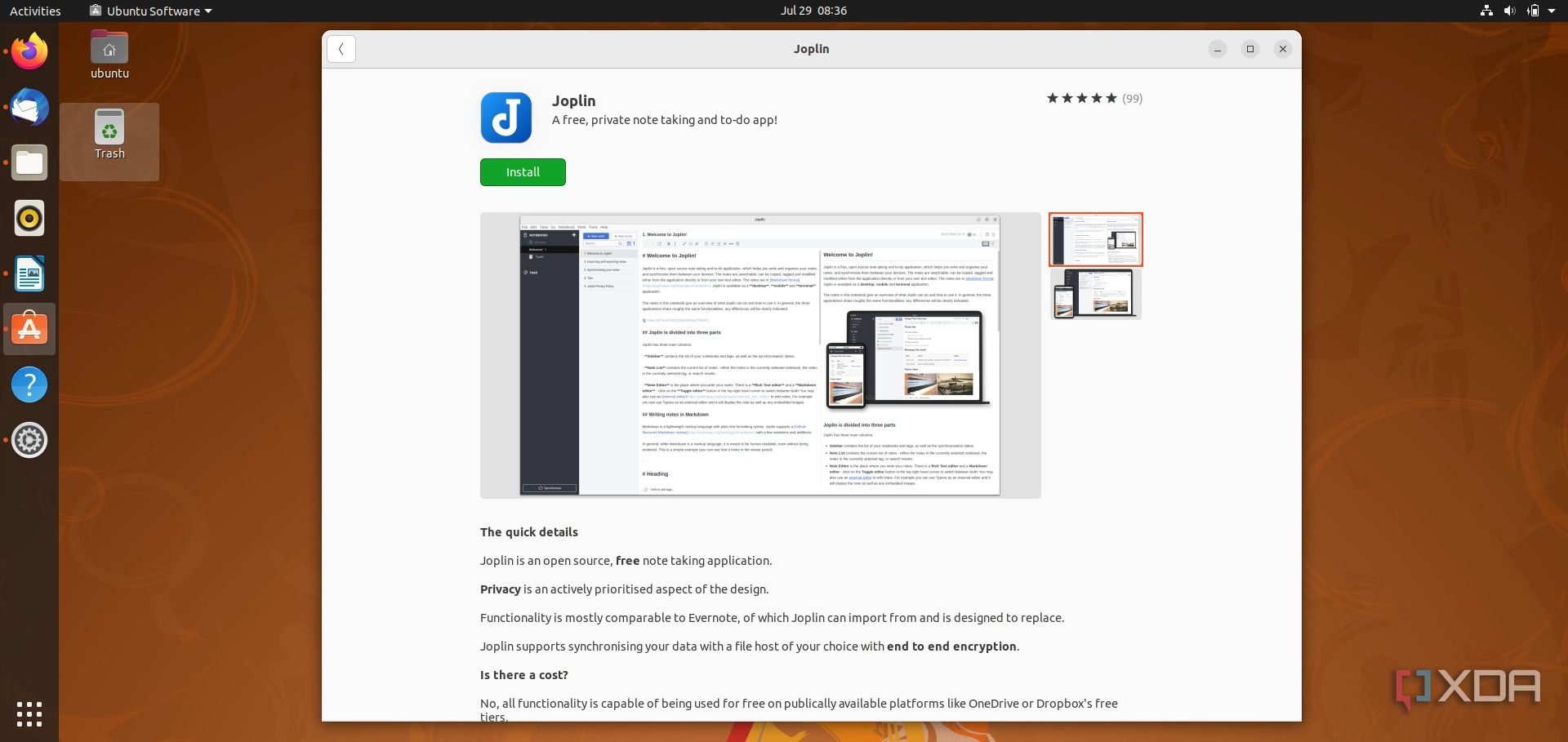
Task: Click the sentence 'Joplin is an open source, free note taking application.'
Action: click(x=626, y=561)
